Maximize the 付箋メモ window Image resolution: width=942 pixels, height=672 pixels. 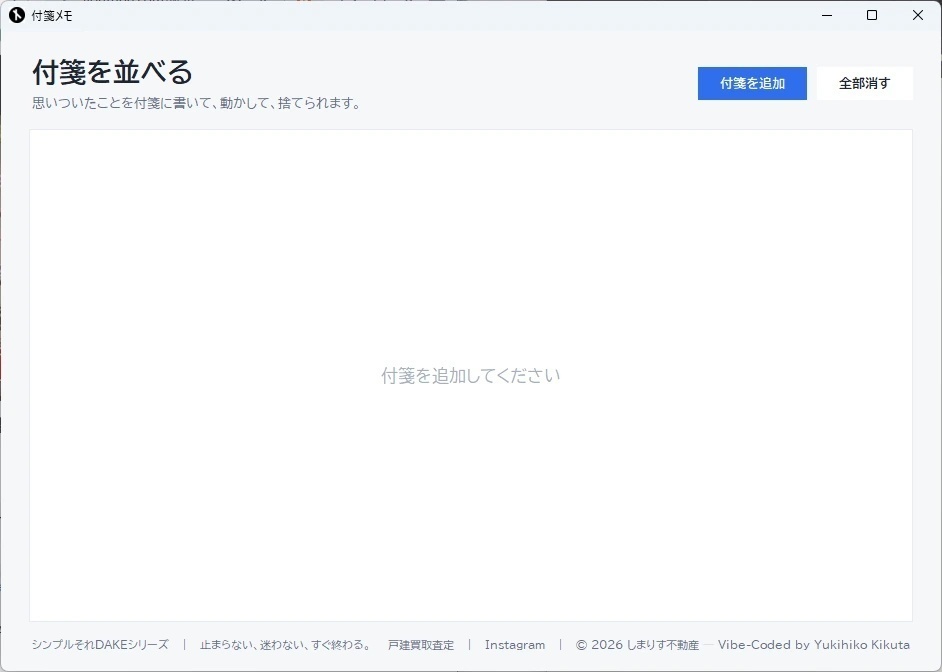pyautogui.click(x=872, y=15)
